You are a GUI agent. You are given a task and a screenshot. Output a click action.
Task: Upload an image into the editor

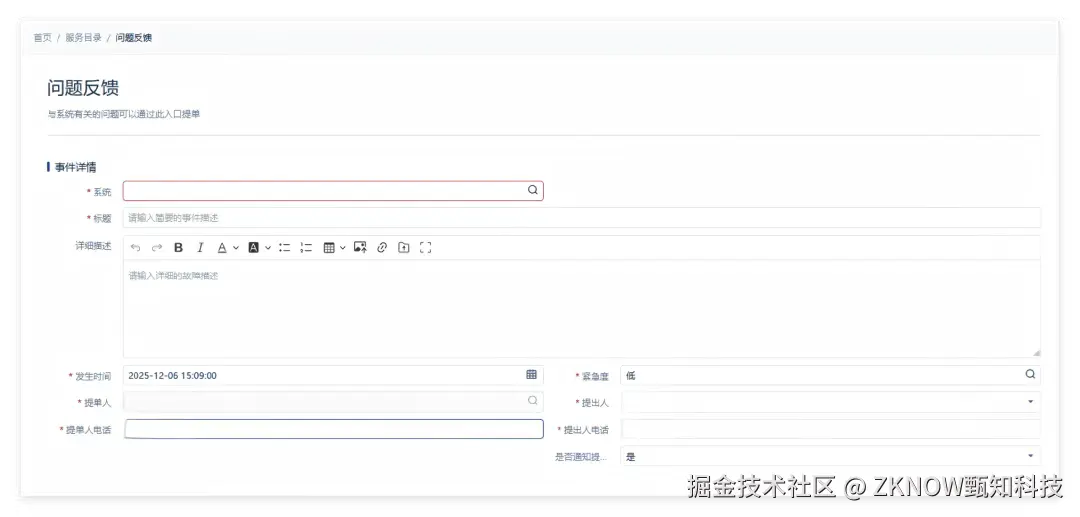[x=360, y=248]
